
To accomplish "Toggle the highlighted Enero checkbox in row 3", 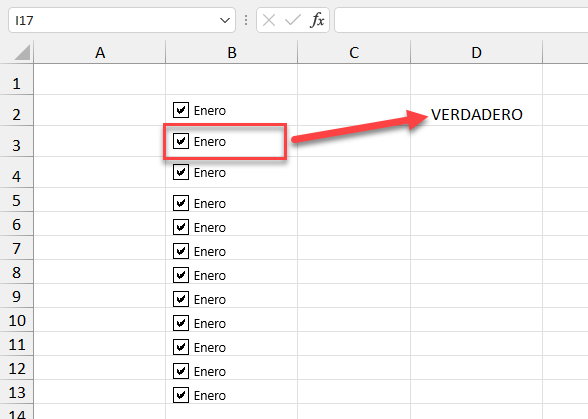I will [x=181, y=141].
